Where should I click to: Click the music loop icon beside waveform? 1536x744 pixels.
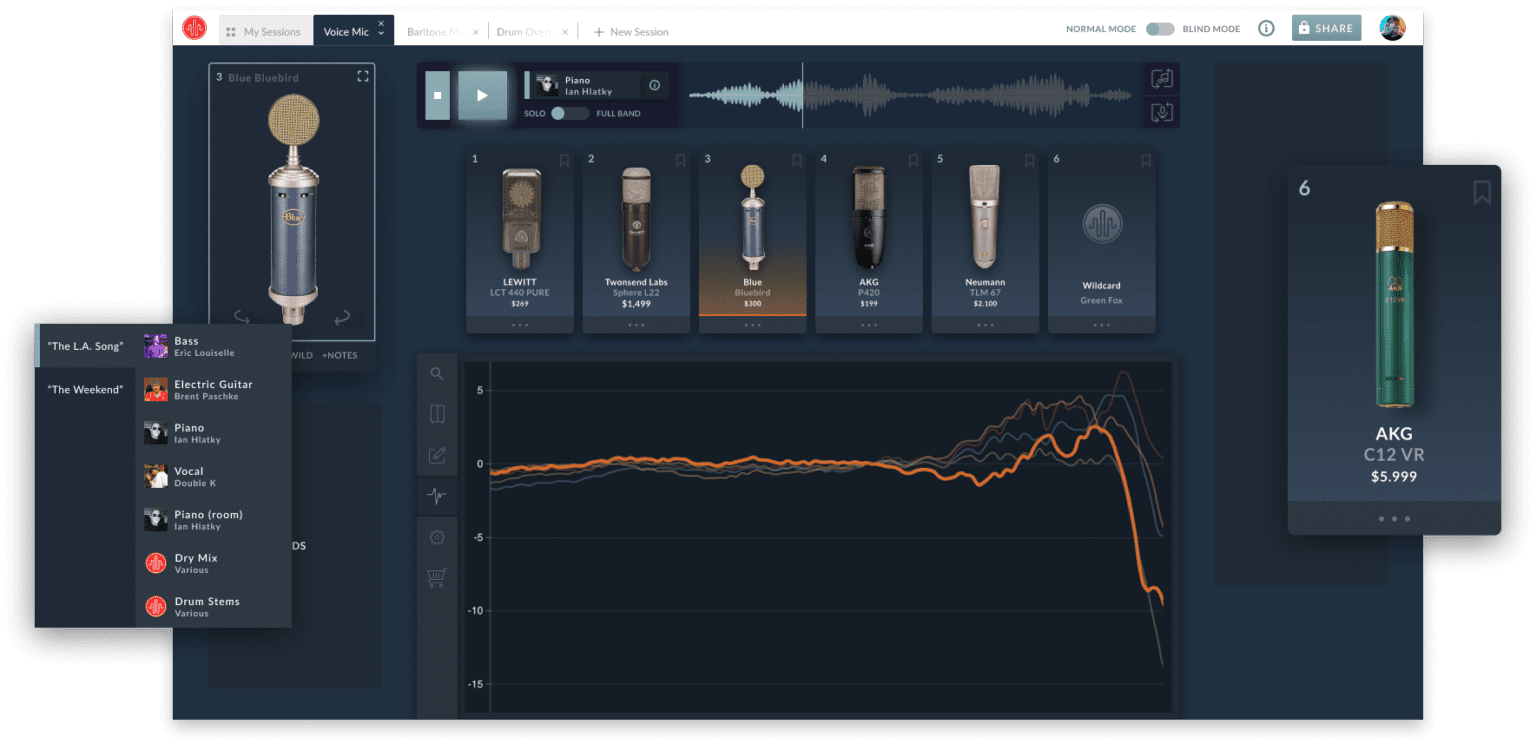tap(1162, 78)
